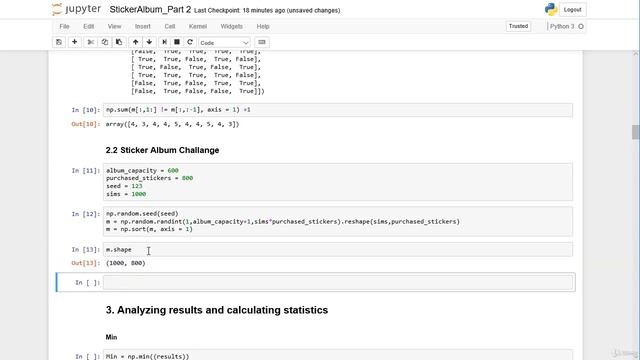Click the sims = 1000 line
640x360 pixels.
tap(126, 194)
